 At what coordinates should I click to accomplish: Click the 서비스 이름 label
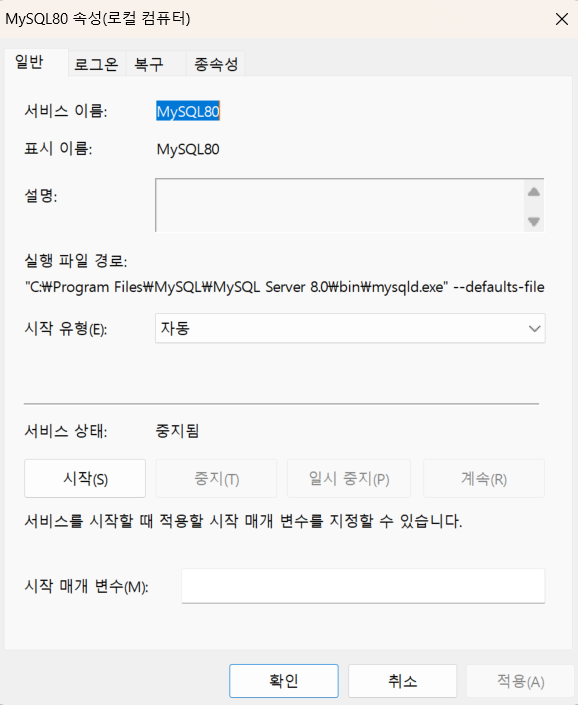coord(66,111)
